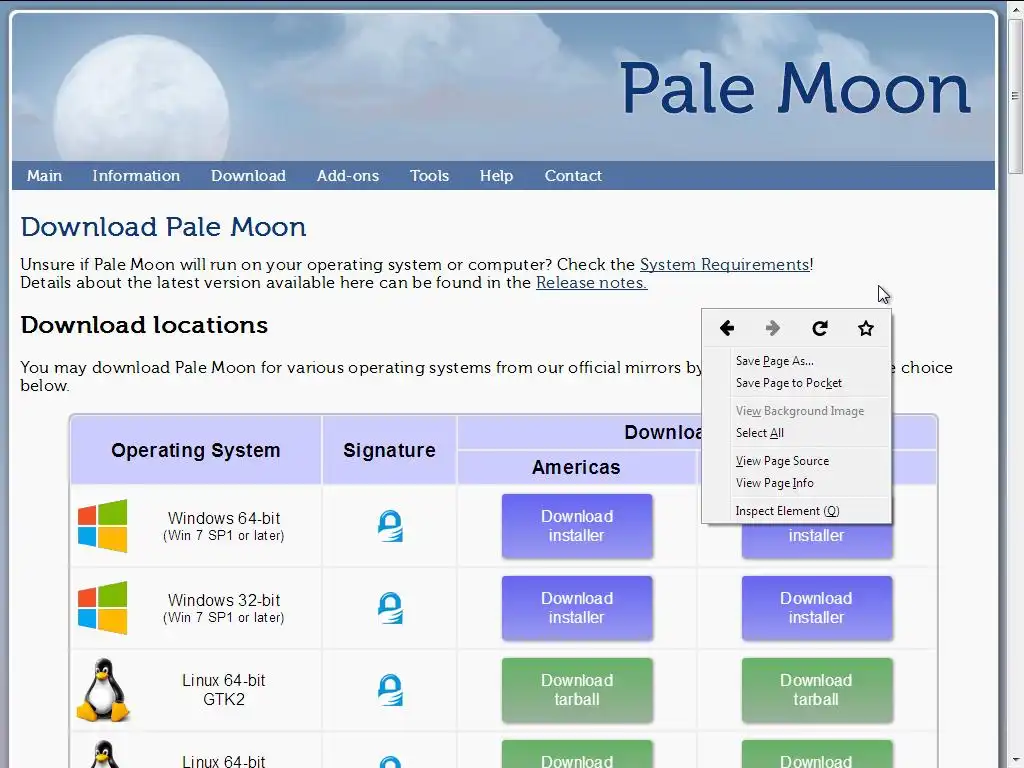The width and height of the screenshot is (1024, 768).
Task: Open View Page Source
Action: (782, 461)
